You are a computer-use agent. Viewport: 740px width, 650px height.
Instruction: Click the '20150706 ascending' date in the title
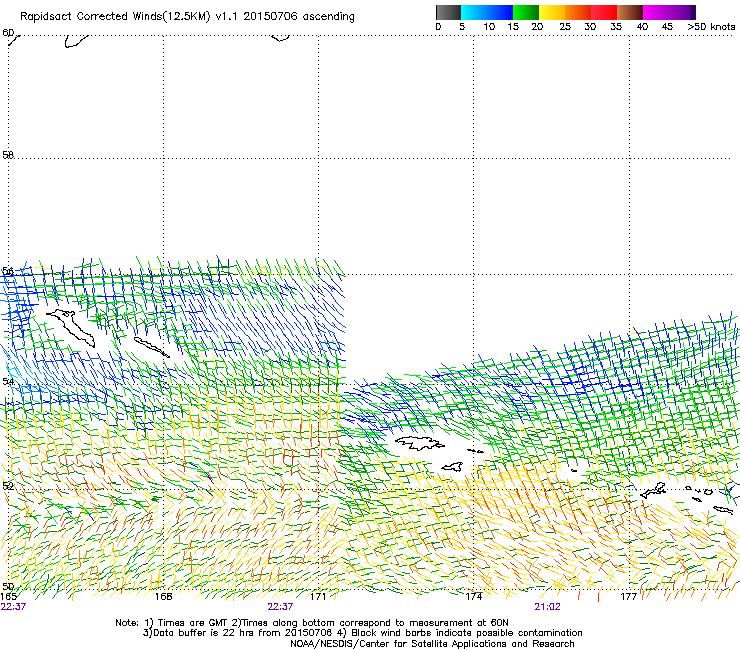[299, 17]
